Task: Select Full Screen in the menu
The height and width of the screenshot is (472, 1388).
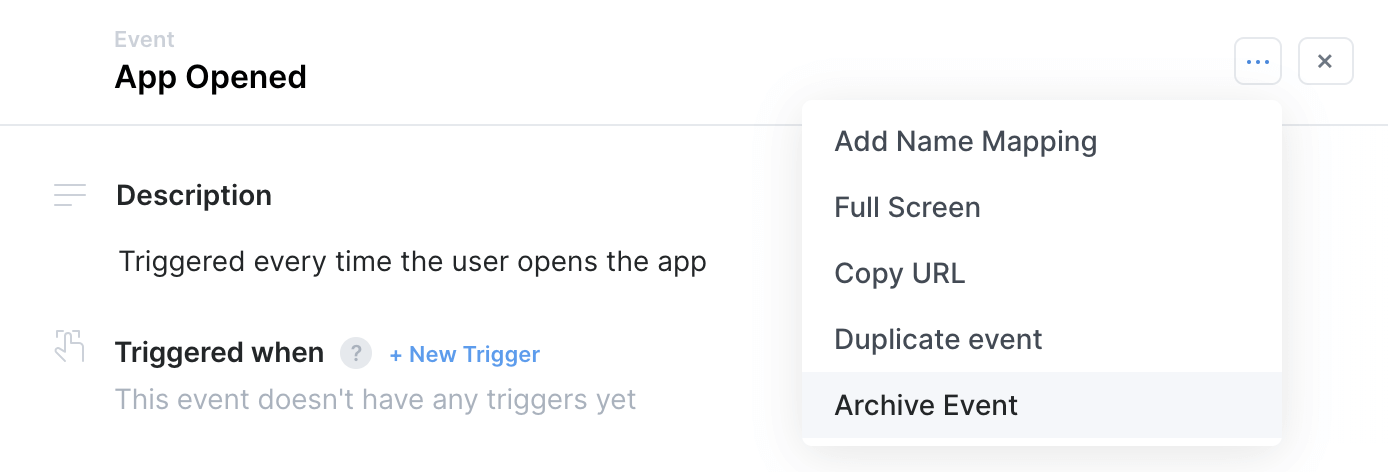Action: [x=907, y=208]
